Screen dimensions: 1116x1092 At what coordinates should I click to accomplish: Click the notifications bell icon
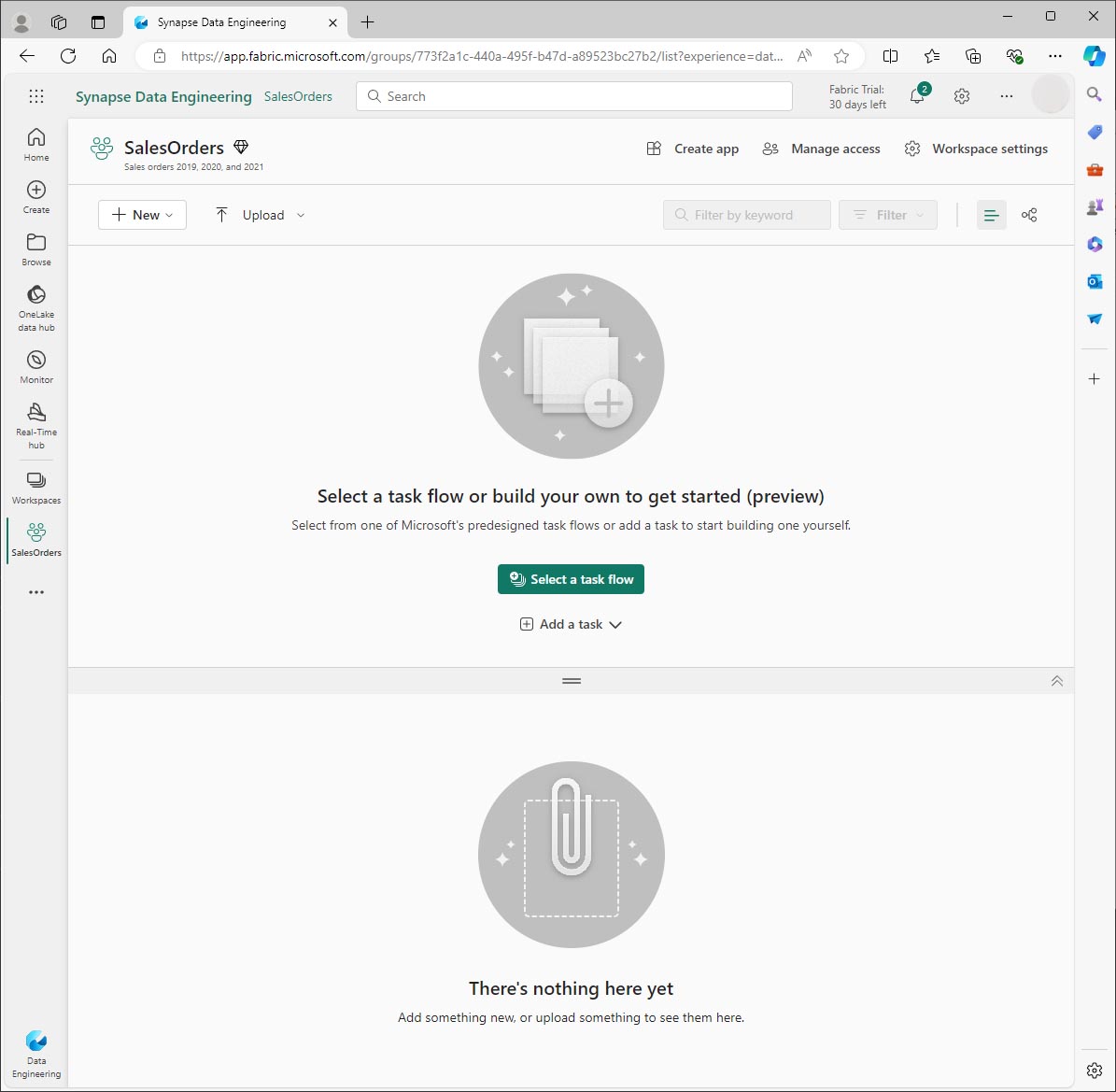pos(917,96)
